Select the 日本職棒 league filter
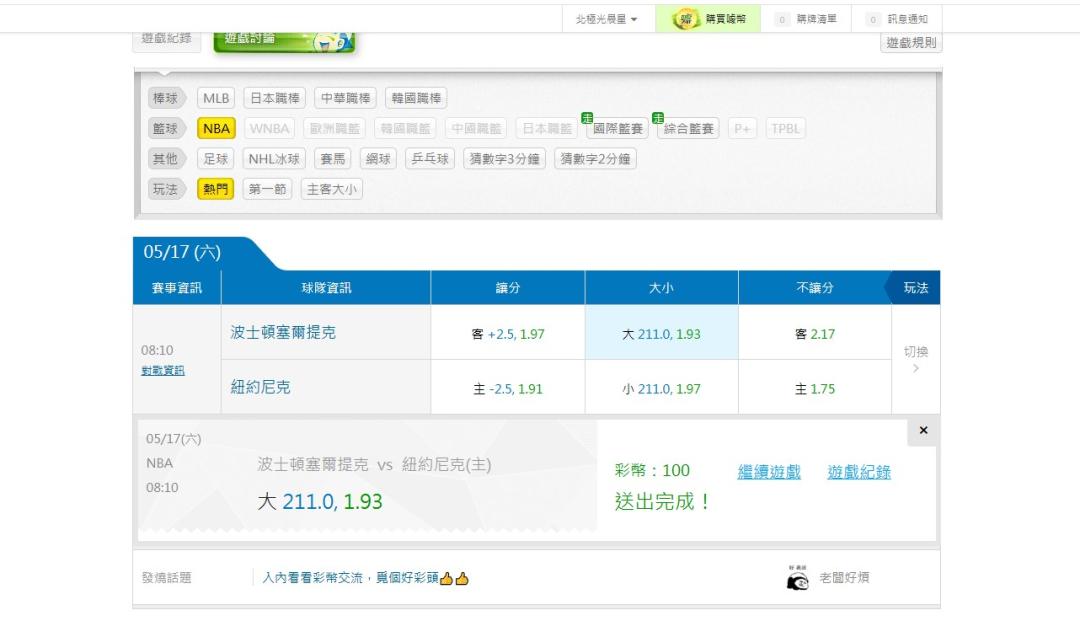This screenshot has height=621, width=1080. pyautogui.click(x=275, y=98)
